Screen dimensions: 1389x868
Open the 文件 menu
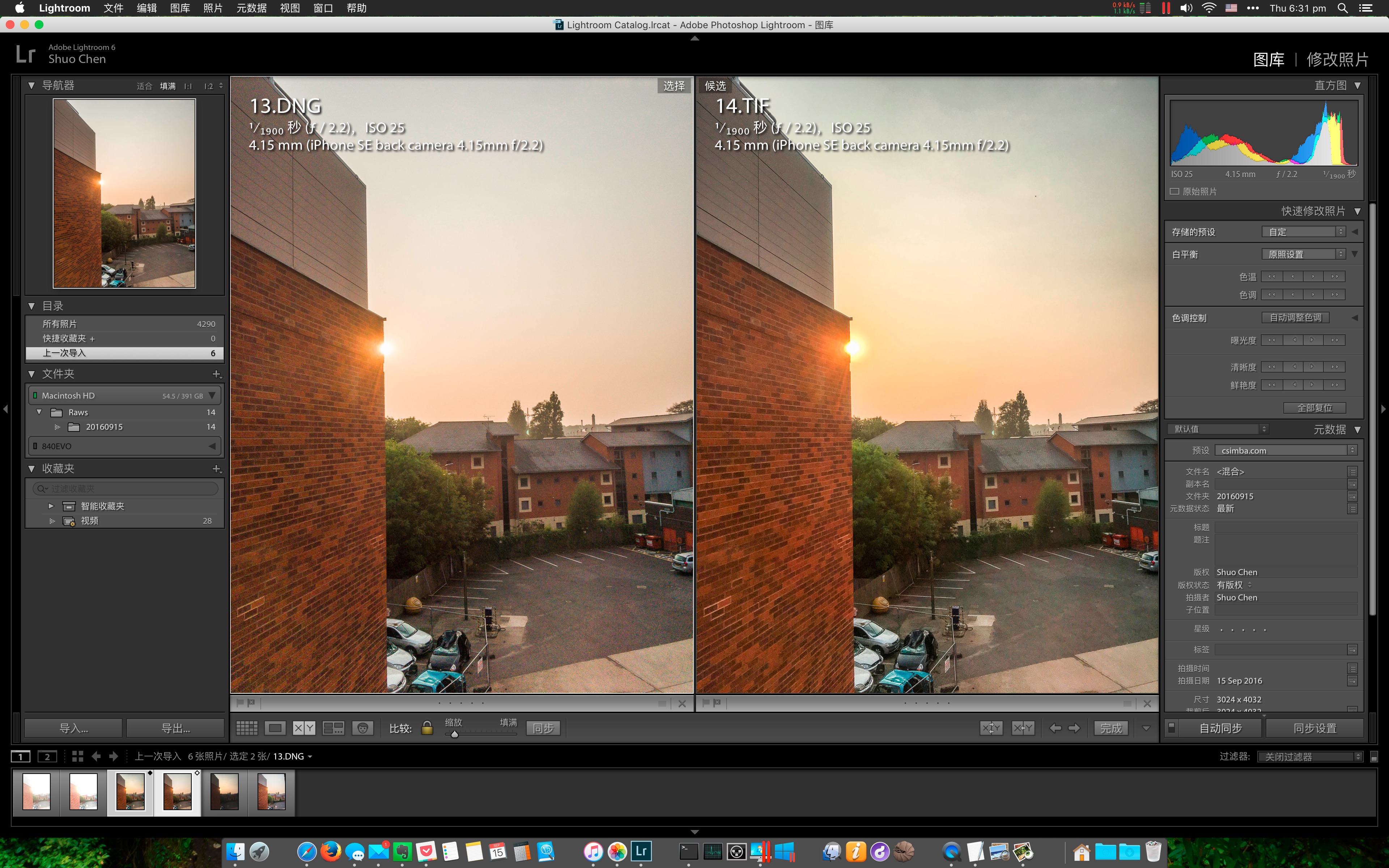[x=113, y=8]
